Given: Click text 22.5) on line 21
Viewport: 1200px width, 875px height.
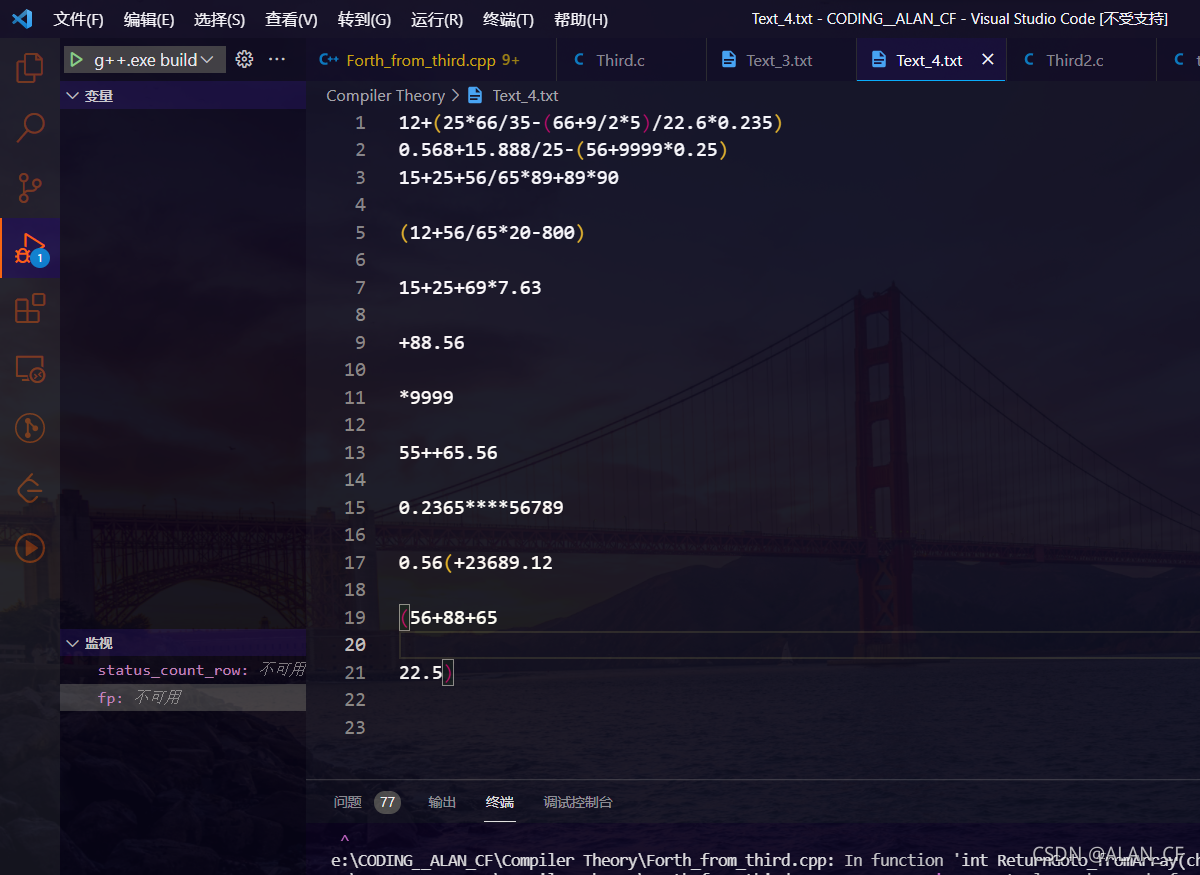Looking at the screenshot, I should coord(426,673).
